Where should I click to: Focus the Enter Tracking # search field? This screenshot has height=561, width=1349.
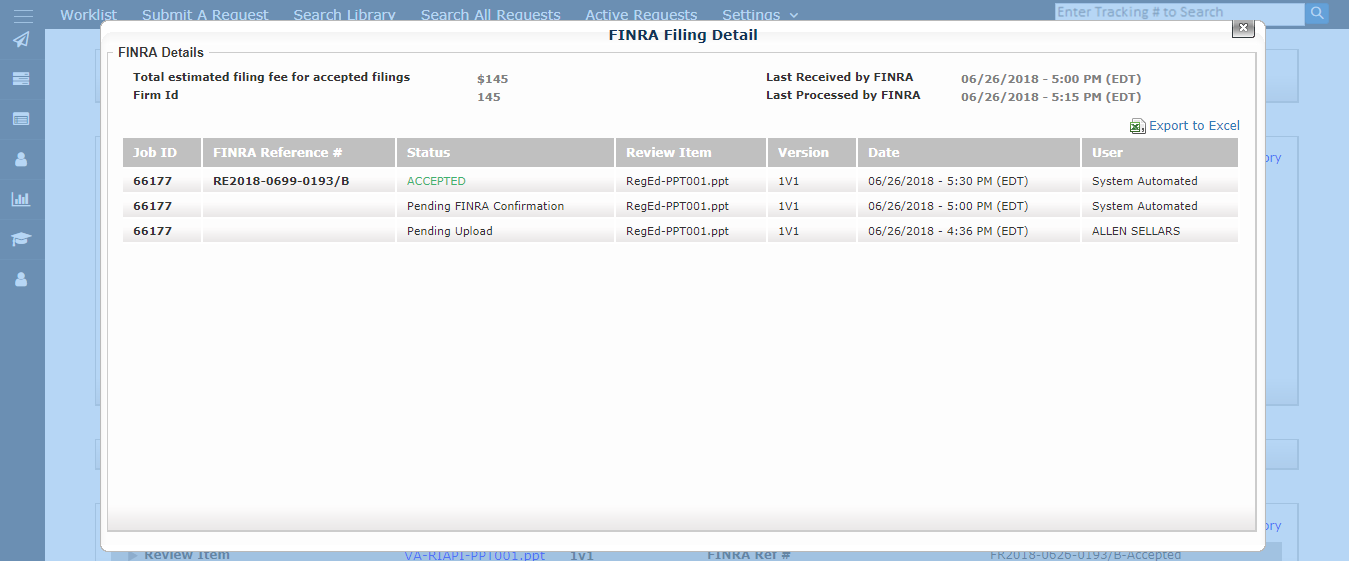pos(1180,13)
